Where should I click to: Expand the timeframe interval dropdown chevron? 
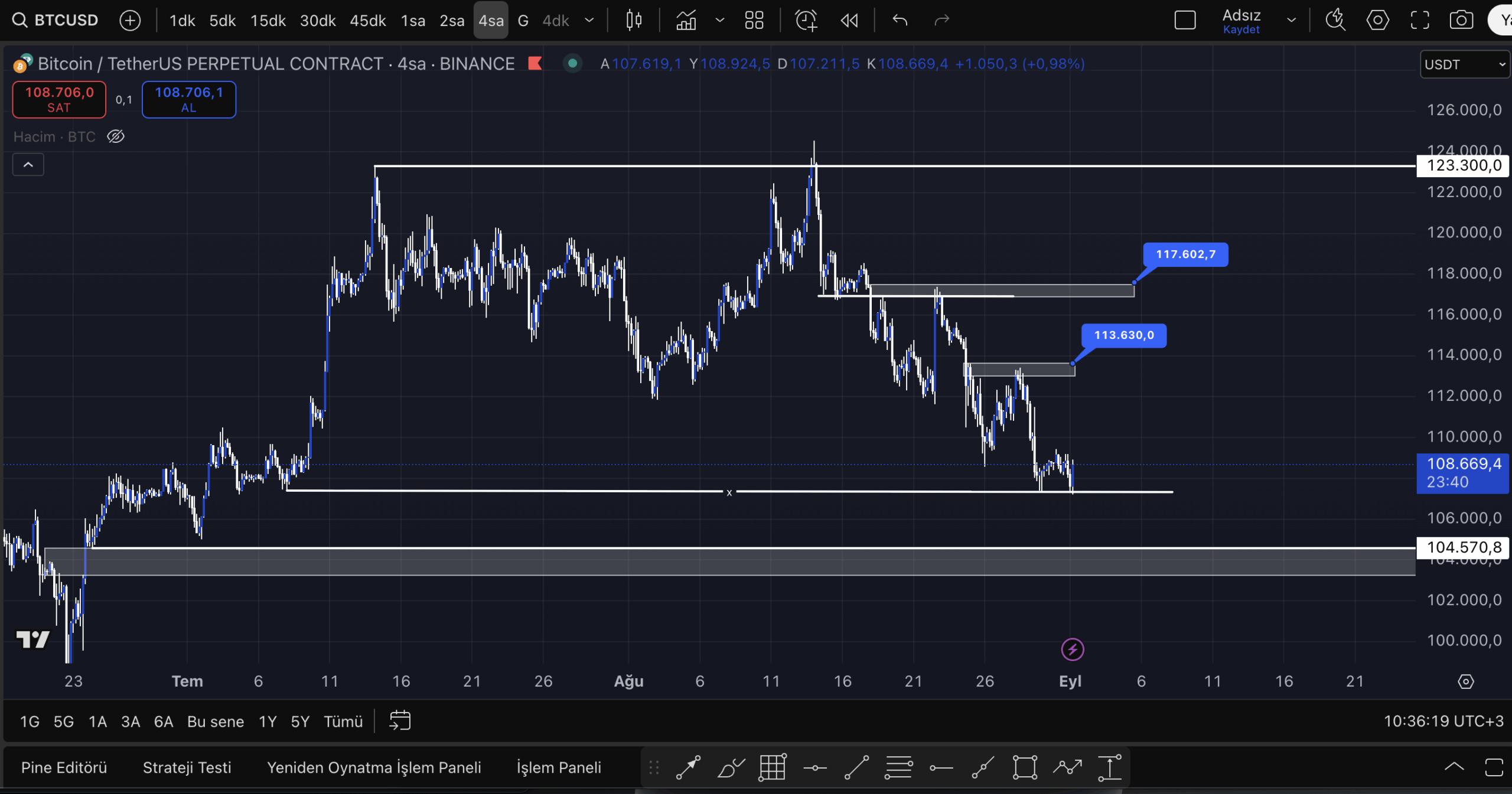coord(589,21)
